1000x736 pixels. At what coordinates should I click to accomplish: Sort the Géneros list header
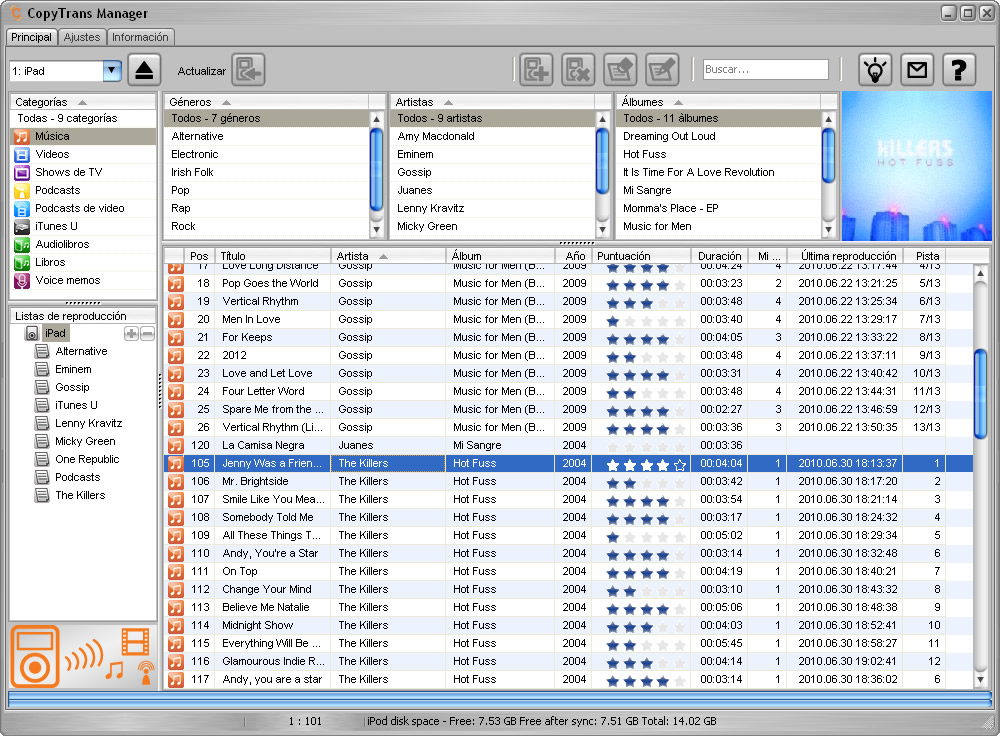coord(266,102)
